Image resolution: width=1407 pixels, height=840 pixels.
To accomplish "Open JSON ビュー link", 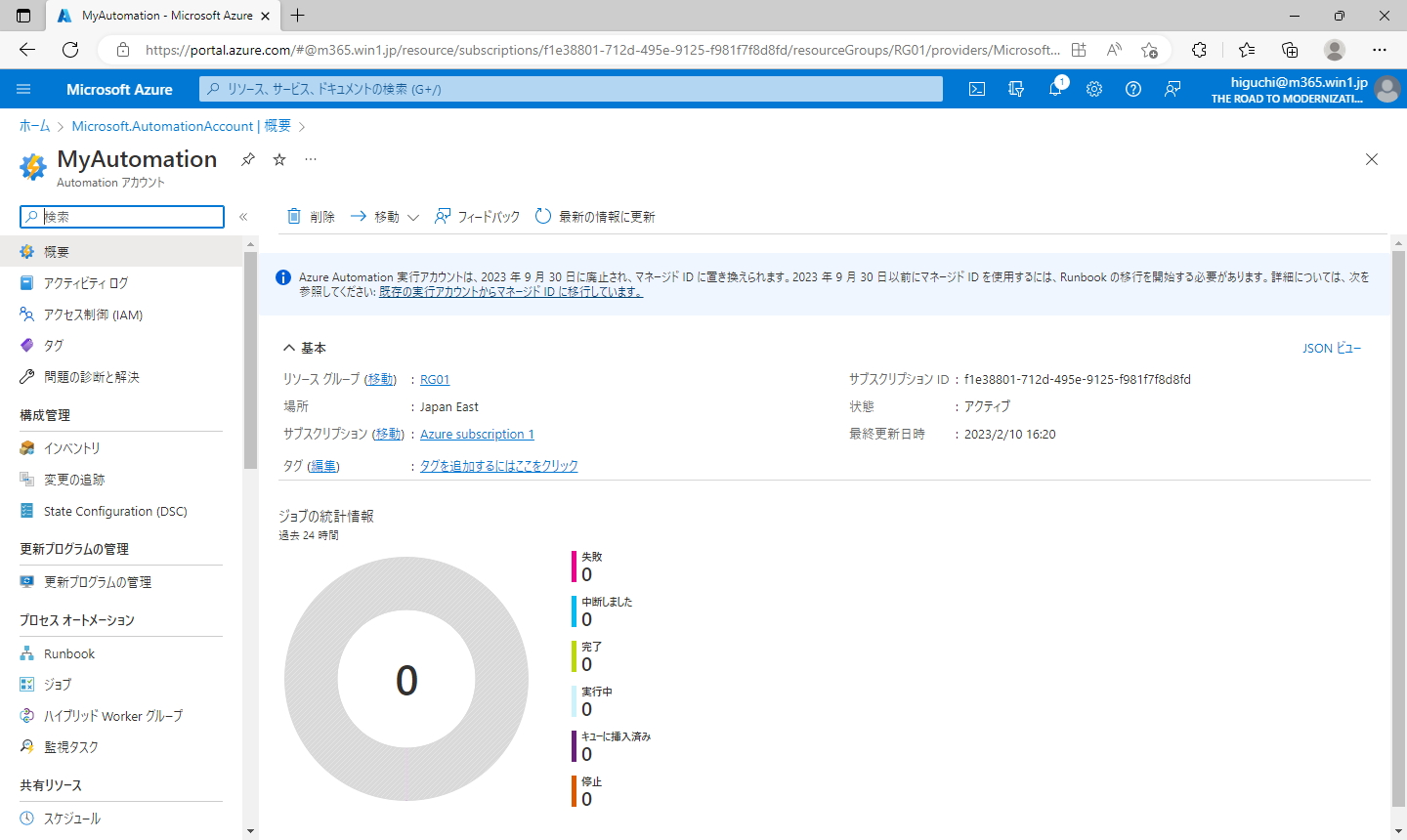I will [1332, 348].
